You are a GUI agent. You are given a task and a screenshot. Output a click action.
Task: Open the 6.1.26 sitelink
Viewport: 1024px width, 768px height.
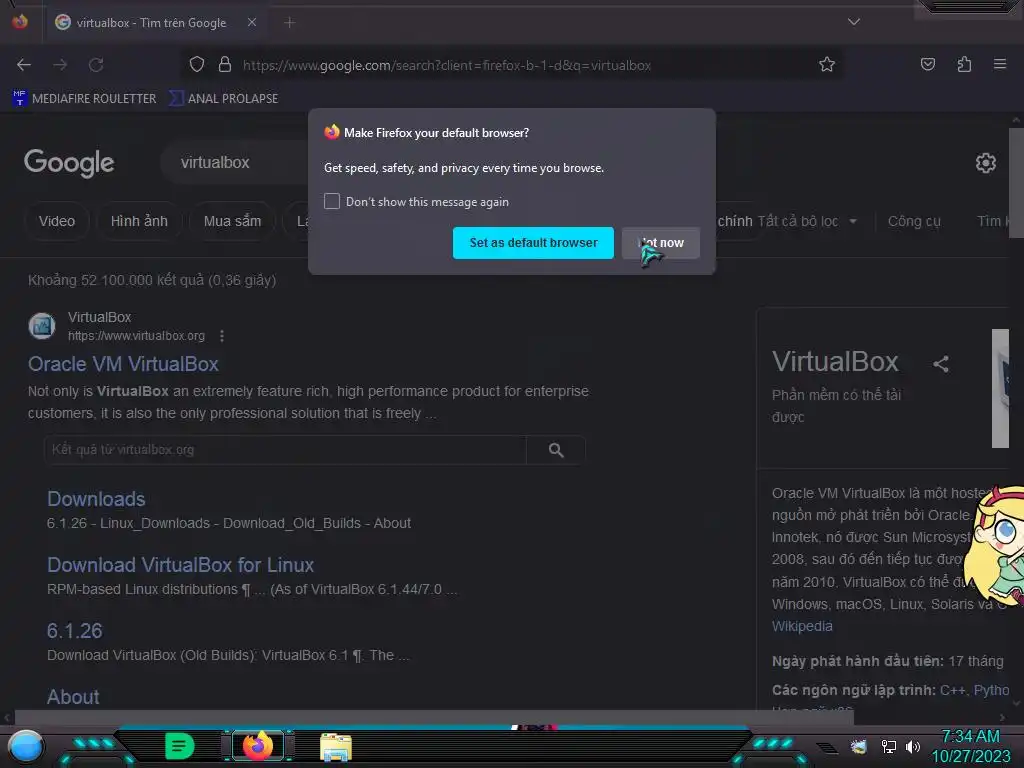coord(74,631)
